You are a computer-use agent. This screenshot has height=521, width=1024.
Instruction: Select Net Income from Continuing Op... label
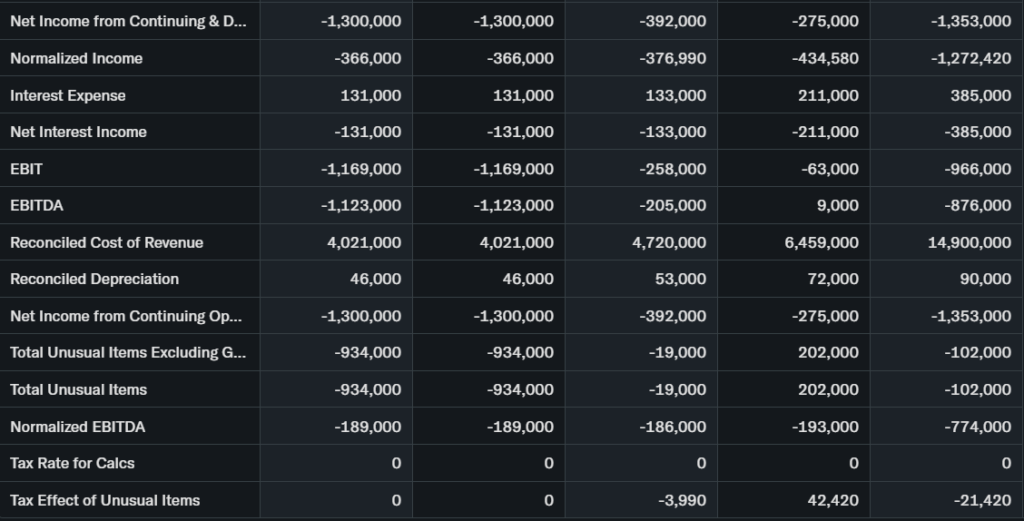tap(126, 316)
